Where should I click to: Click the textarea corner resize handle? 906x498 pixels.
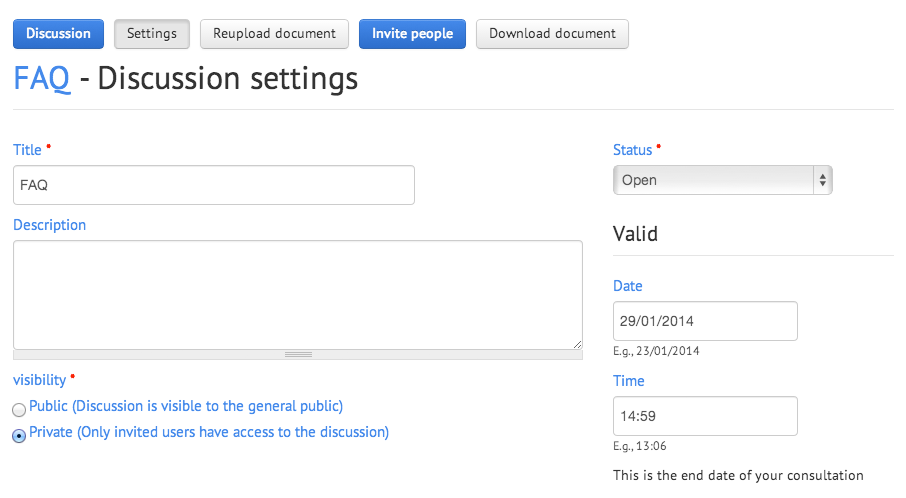[x=577, y=344]
